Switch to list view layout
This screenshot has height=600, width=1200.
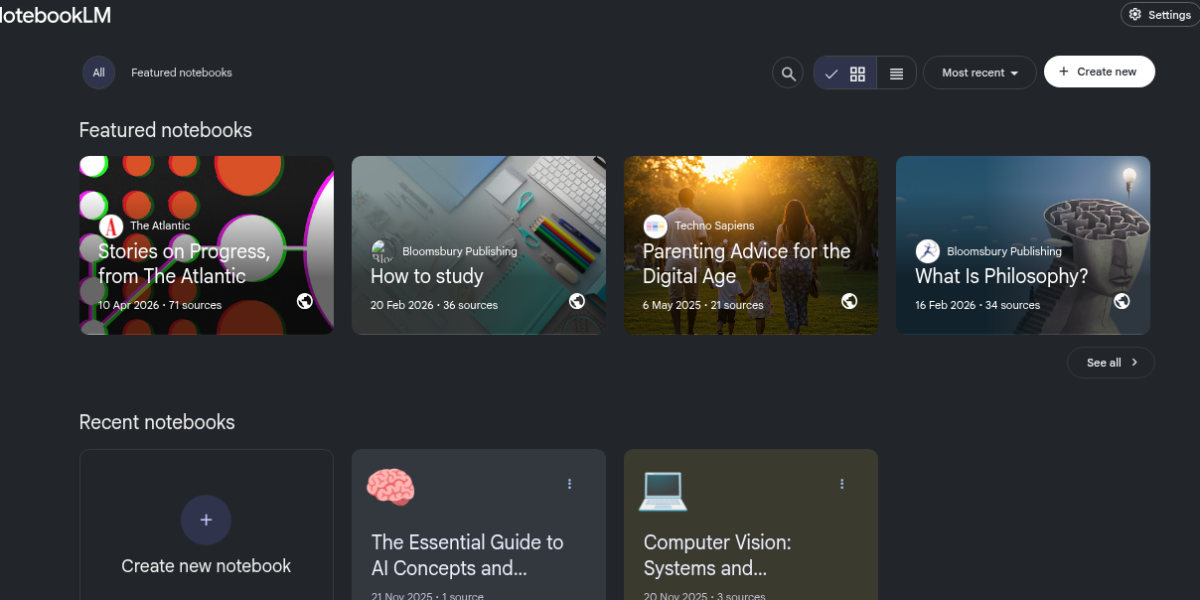(896, 73)
